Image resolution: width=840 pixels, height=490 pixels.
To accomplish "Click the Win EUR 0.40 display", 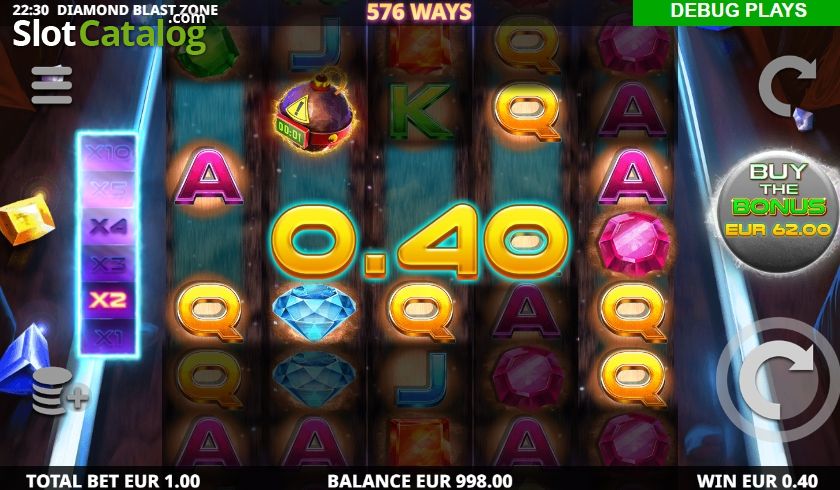I will [x=757, y=480].
